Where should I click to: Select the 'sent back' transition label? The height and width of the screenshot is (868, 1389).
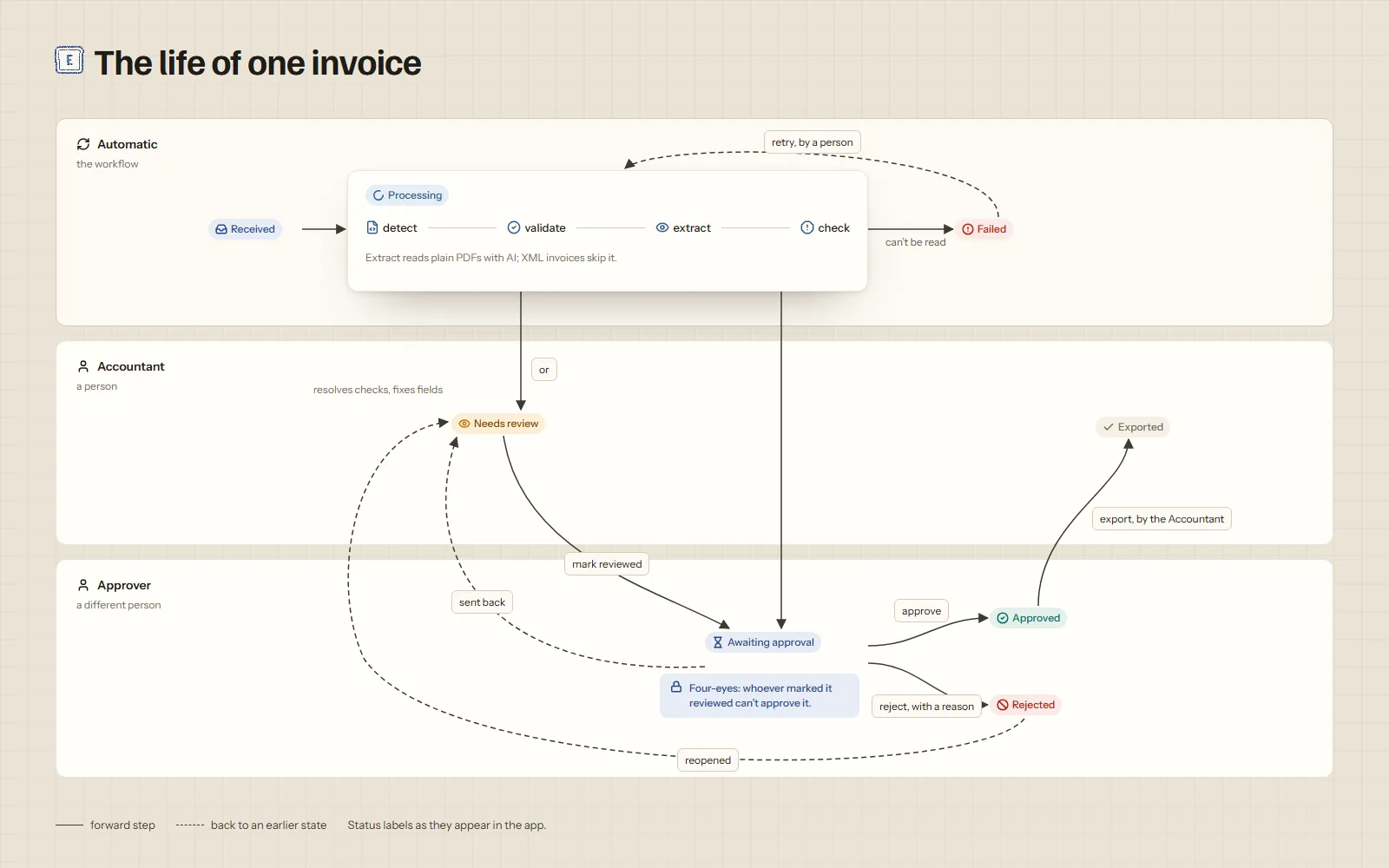(x=482, y=602)
